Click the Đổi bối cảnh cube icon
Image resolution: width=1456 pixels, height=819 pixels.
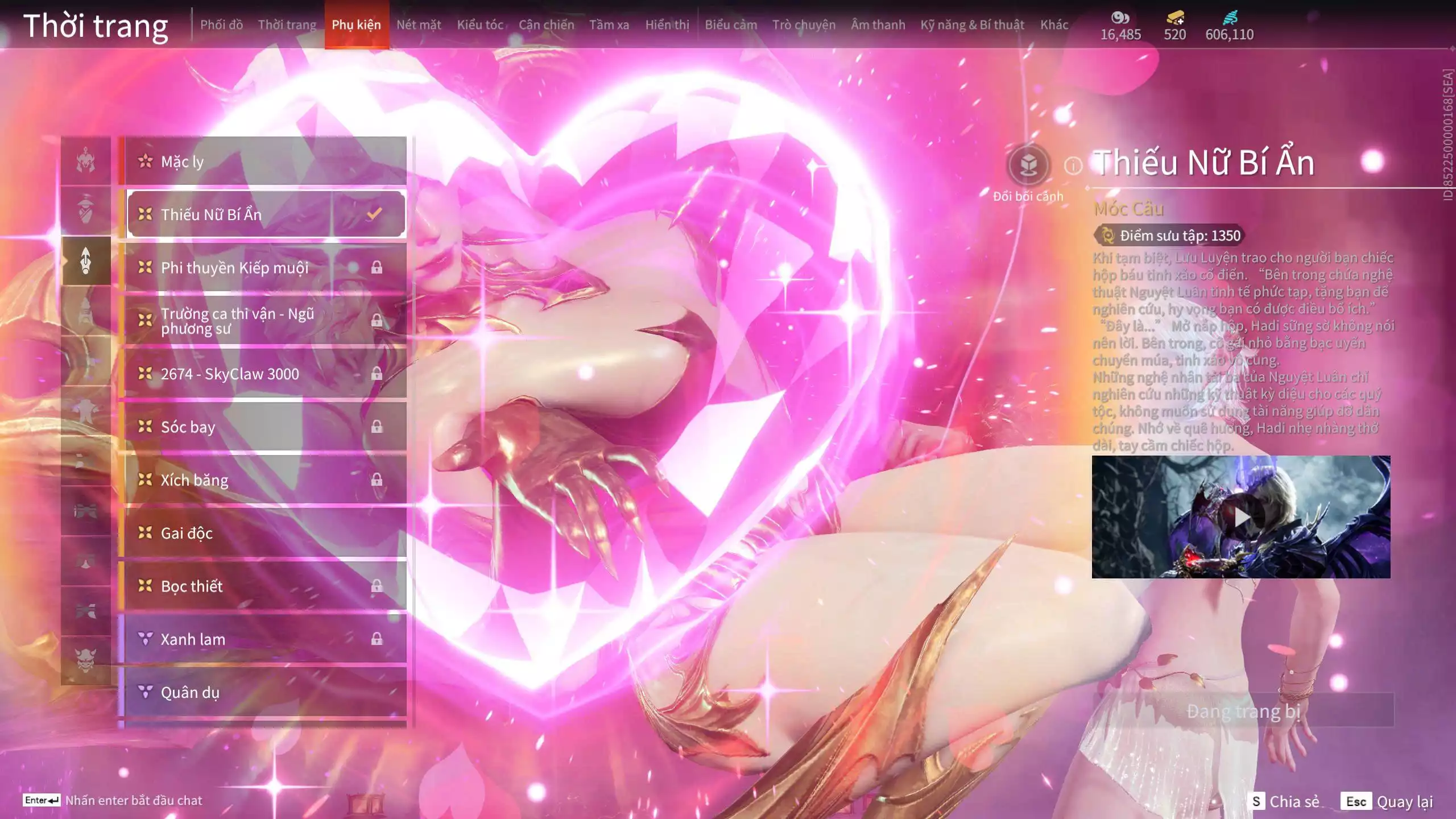pos(1028,166)
